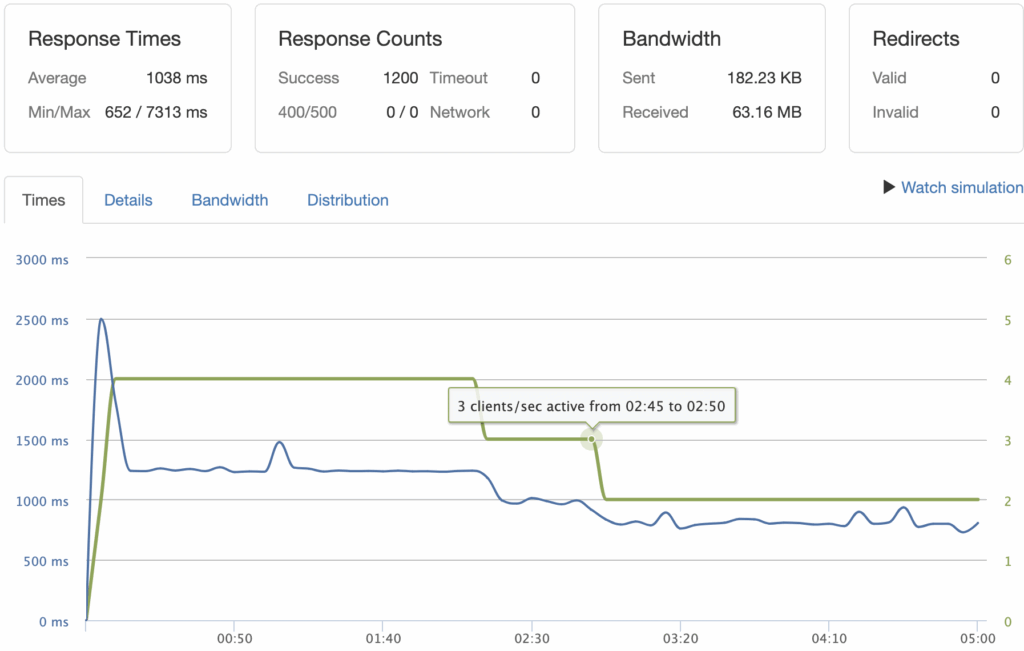Image resolution: width=1024 pixels, height=651 pixels.
Task: Click the blue response time peak at 2500 ms
Action: click(x=101, y=320)
